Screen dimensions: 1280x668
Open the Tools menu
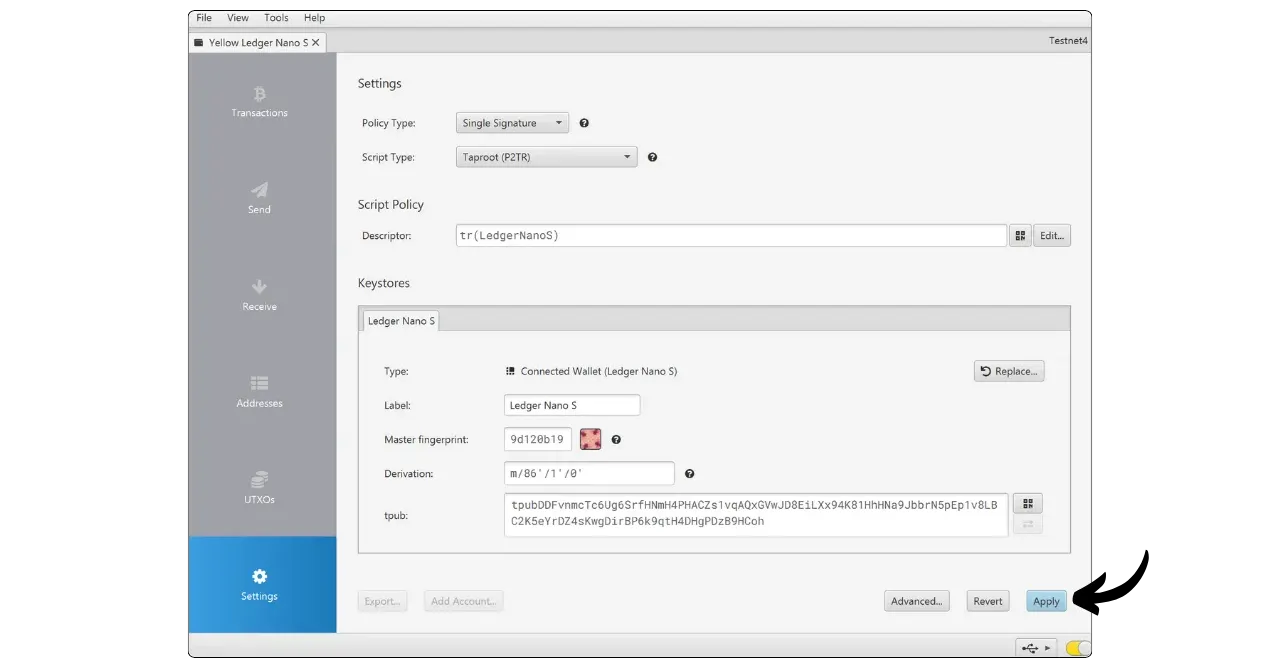tap(276, 18)
